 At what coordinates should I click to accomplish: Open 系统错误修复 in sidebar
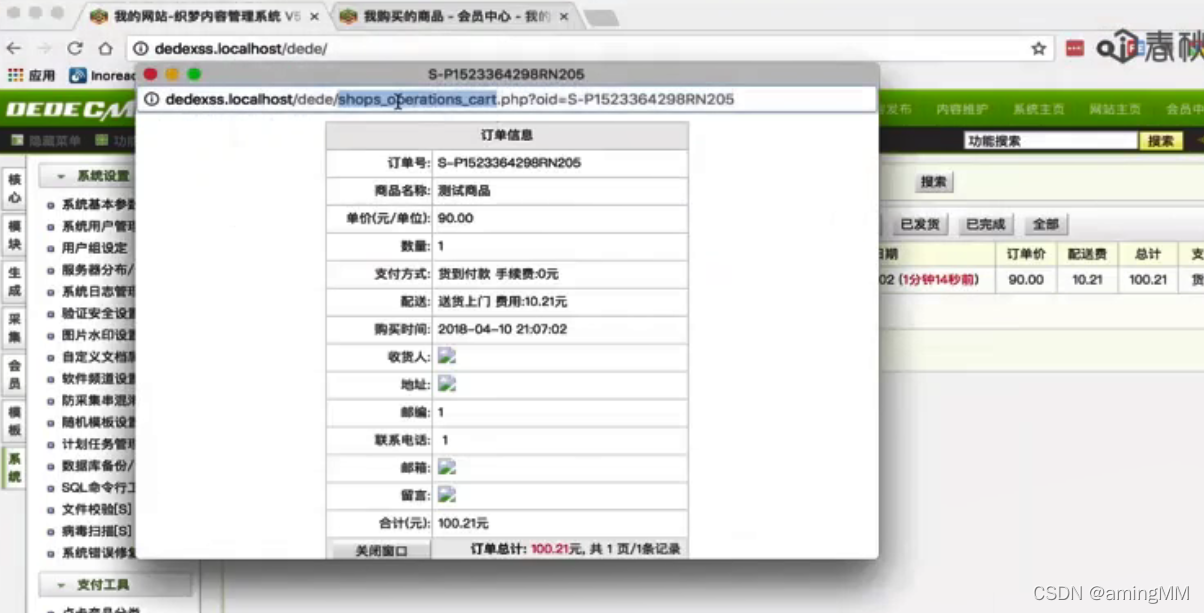click(x=98, y=553)
